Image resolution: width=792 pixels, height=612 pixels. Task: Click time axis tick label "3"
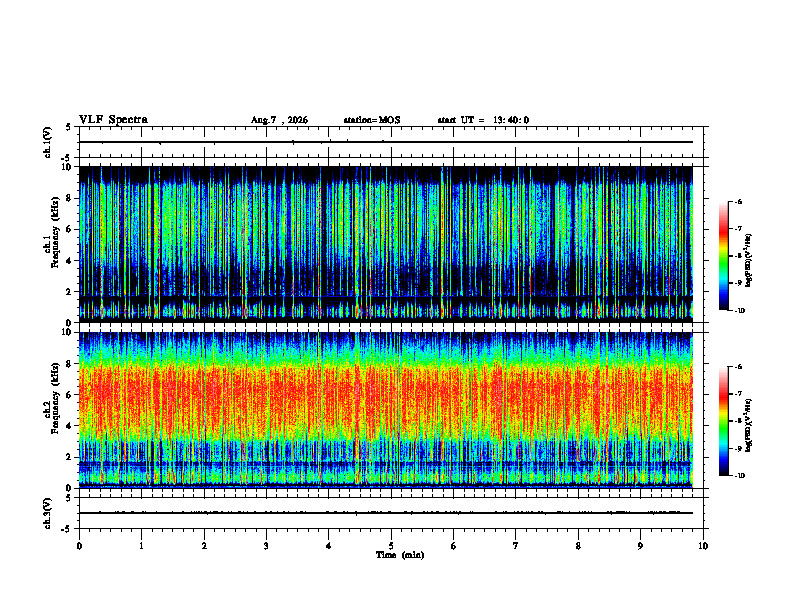click(x=266, y=546)
